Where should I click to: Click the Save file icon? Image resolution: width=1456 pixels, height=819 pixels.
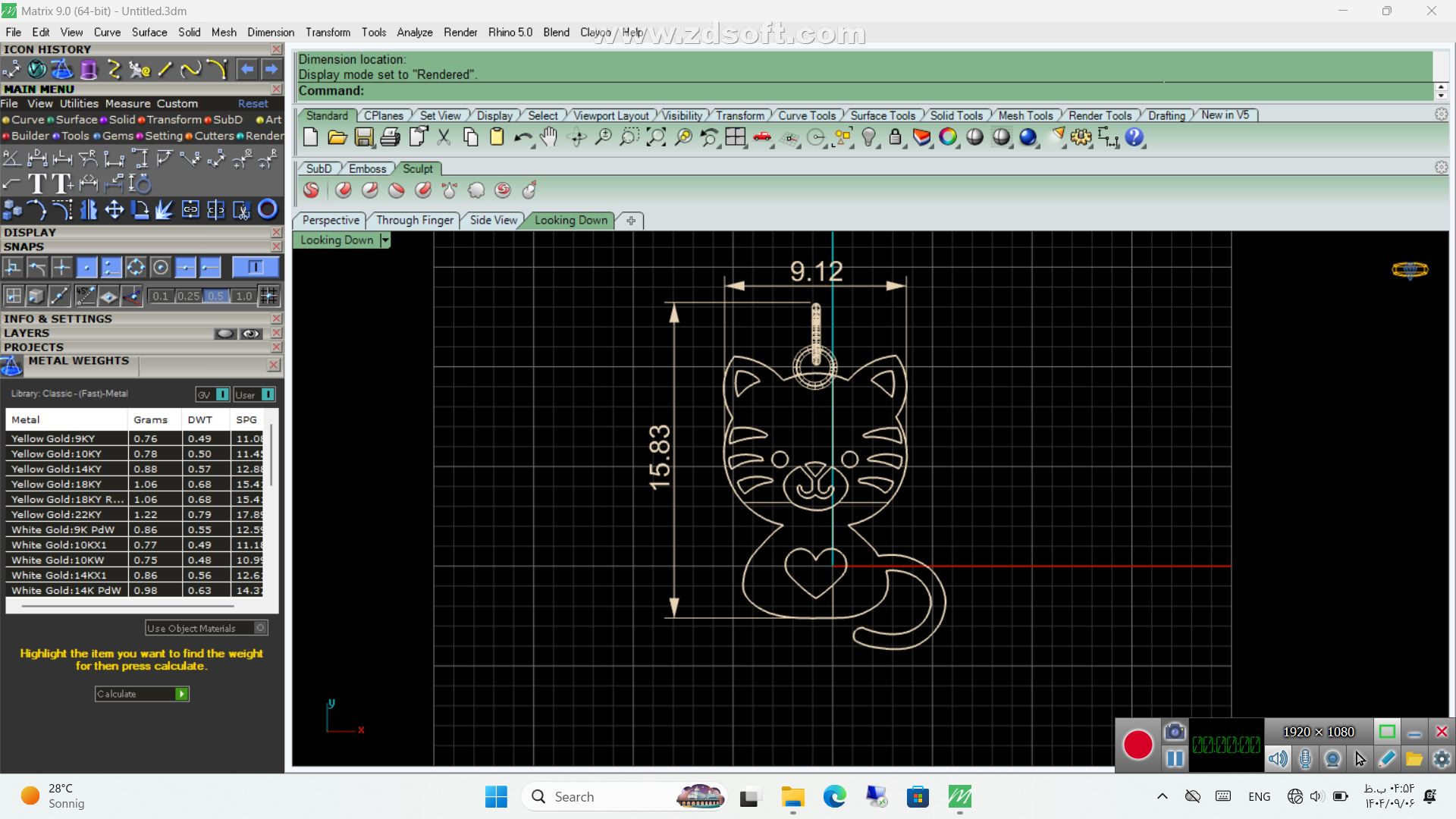click(364, 137)
